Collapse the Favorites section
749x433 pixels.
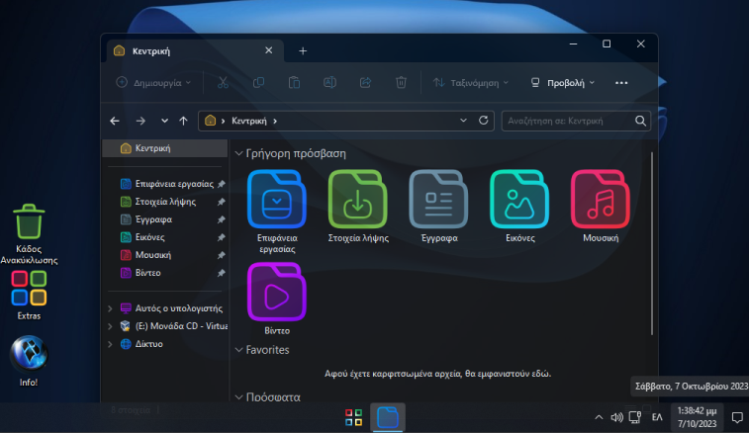(x=239, y=350)
